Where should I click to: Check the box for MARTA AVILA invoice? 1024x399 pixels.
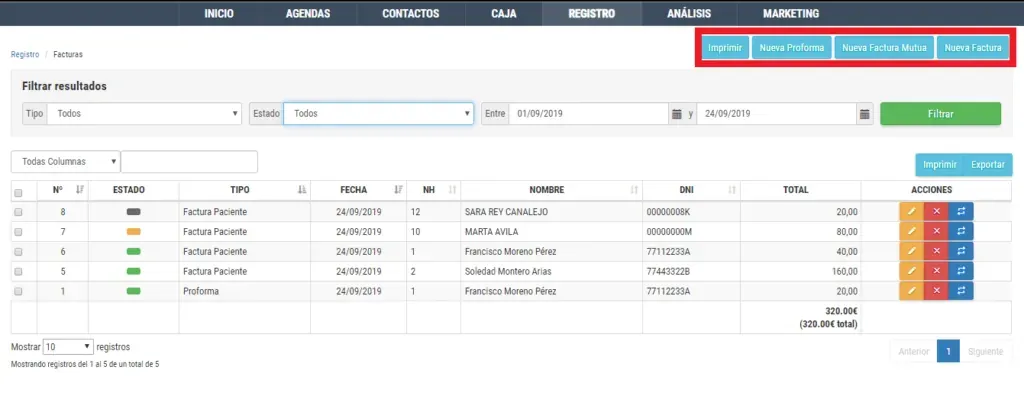(18, 232)
